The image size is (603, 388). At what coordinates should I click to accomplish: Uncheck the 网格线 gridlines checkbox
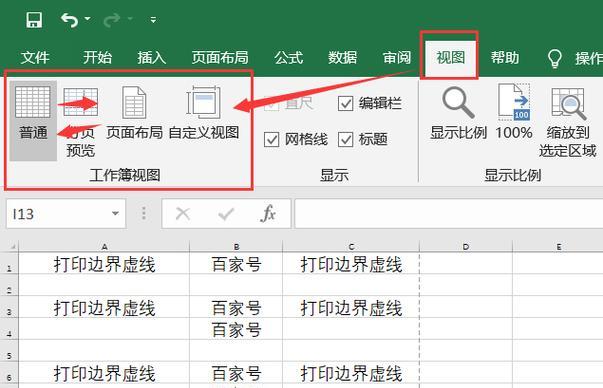(272, 139)
